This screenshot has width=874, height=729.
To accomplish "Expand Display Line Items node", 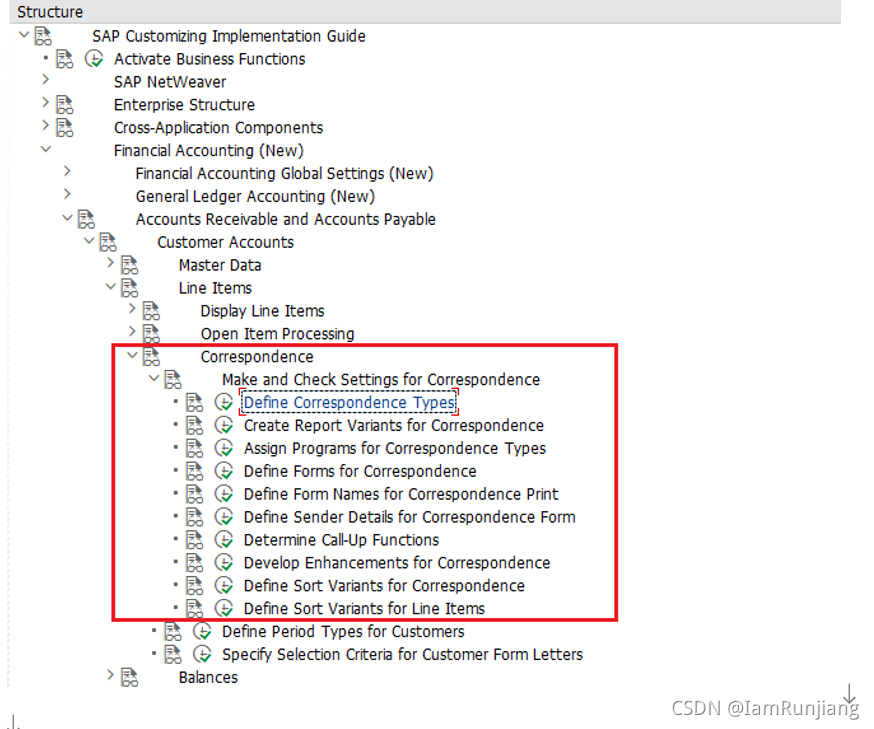I will 132,308.
